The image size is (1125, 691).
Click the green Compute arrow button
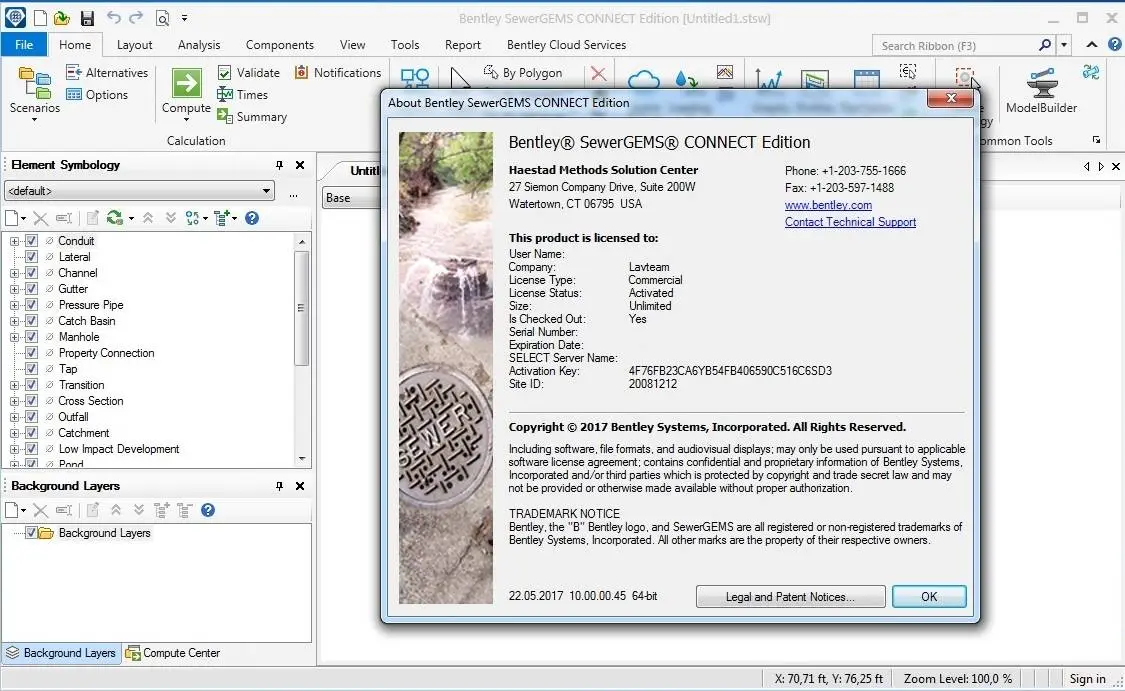tap(186, 84)
